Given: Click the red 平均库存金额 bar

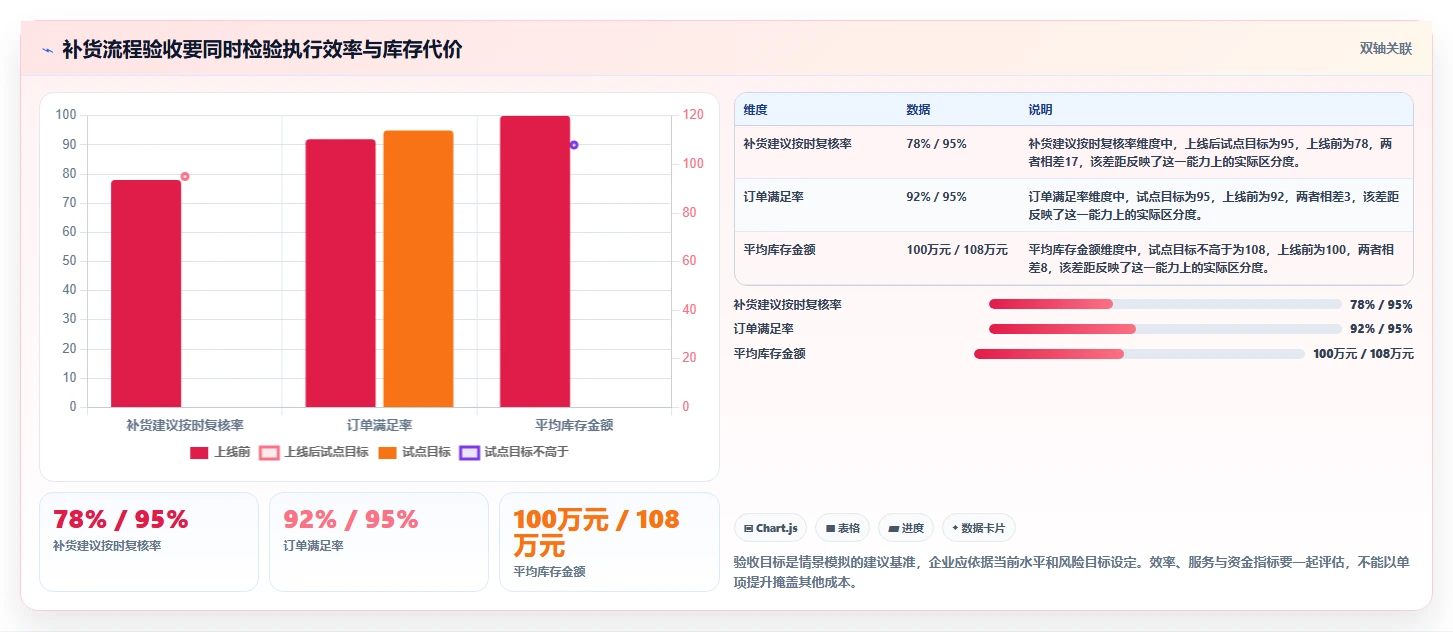Looking at the screenshot, I should (535, 261).
